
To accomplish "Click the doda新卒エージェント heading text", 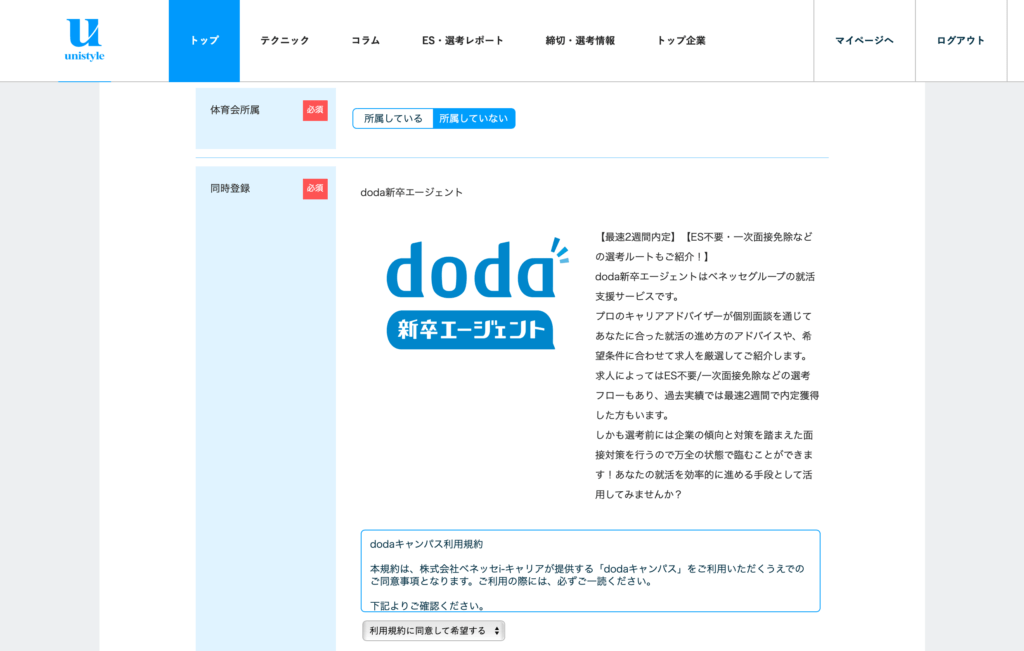I will tap(411, 192).
